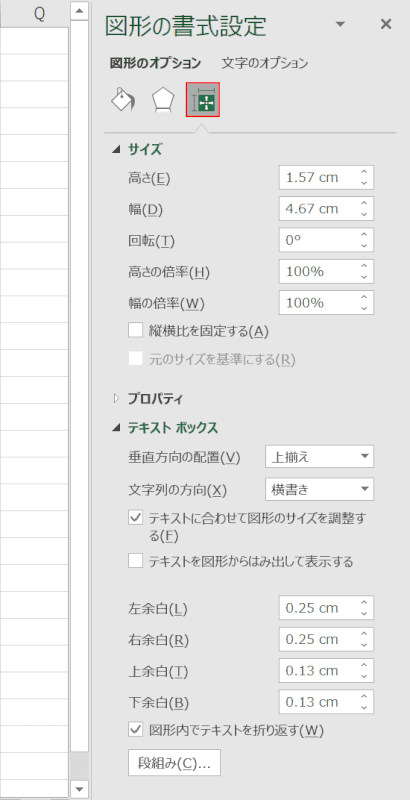Click the 高さの倍率 value field
Image resolution: width=410 pixels, height=800 pixels.
(326, 271)
